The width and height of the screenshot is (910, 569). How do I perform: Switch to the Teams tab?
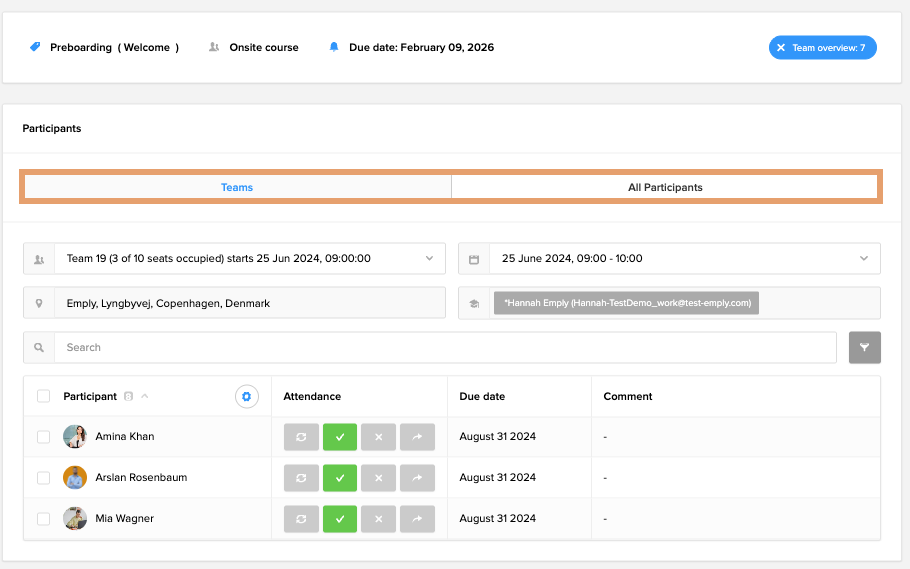coord(237,187)
